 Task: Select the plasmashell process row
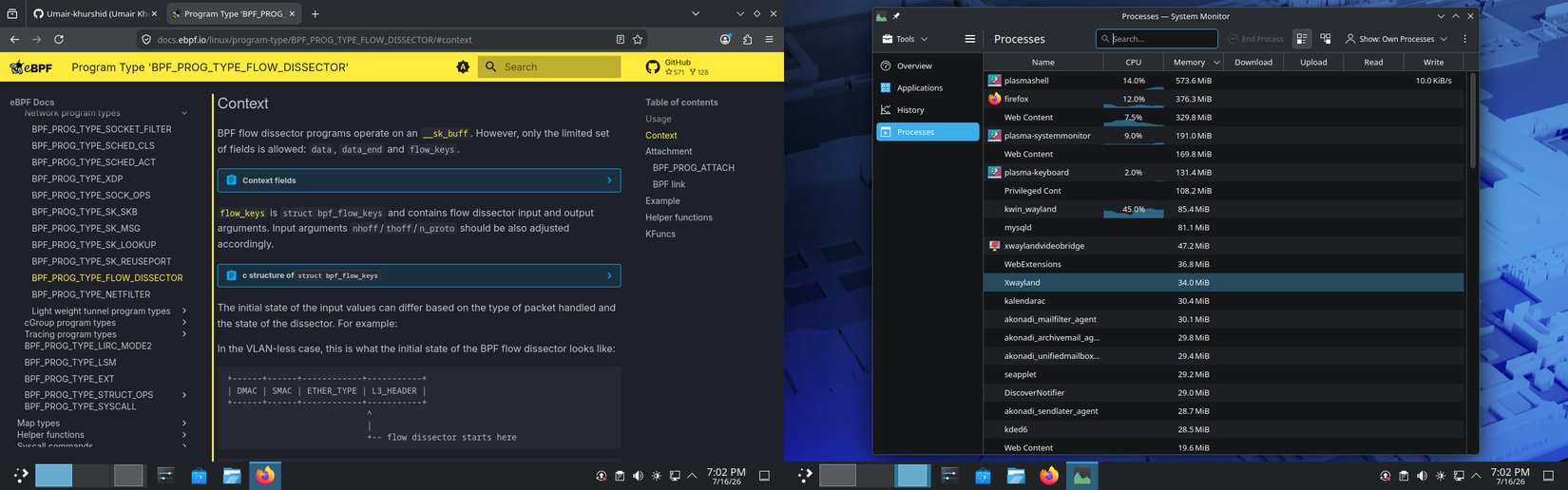click(x=1223, y=81)
